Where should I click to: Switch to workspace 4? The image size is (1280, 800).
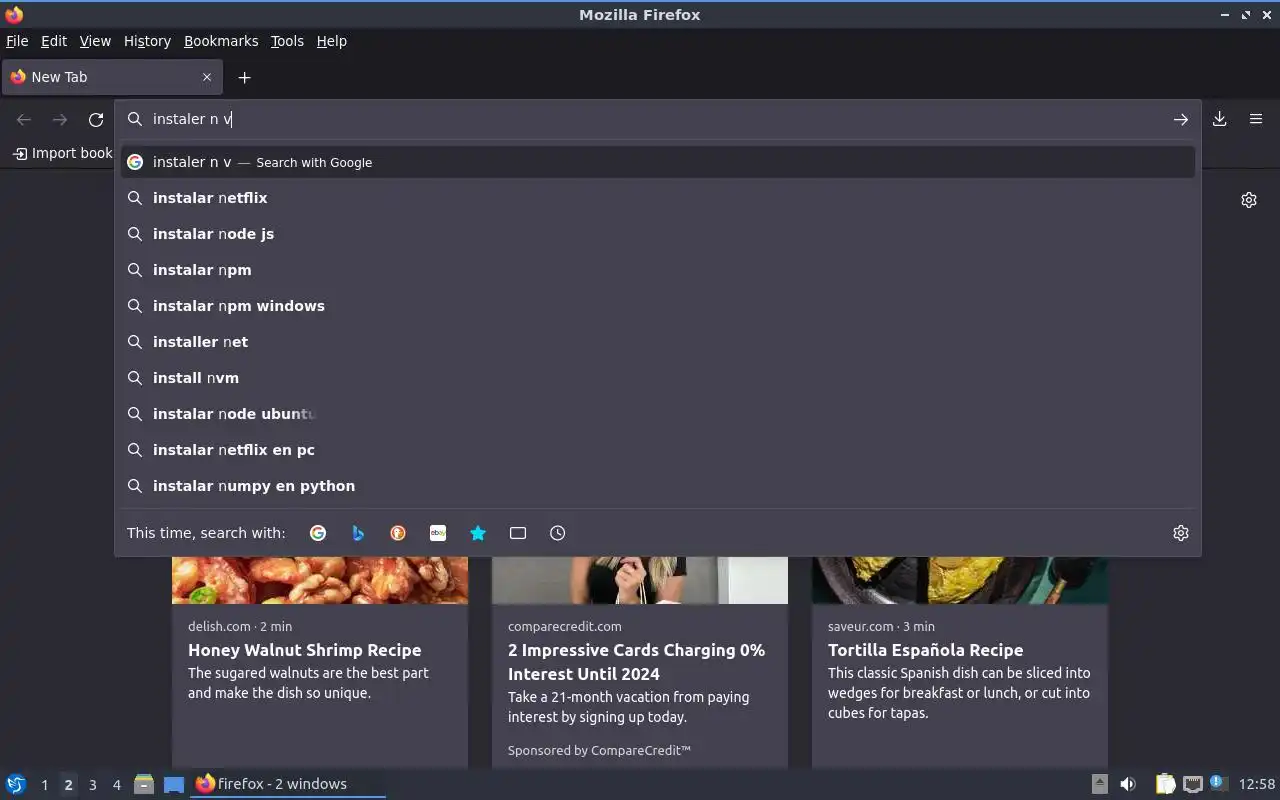point(116,785)
